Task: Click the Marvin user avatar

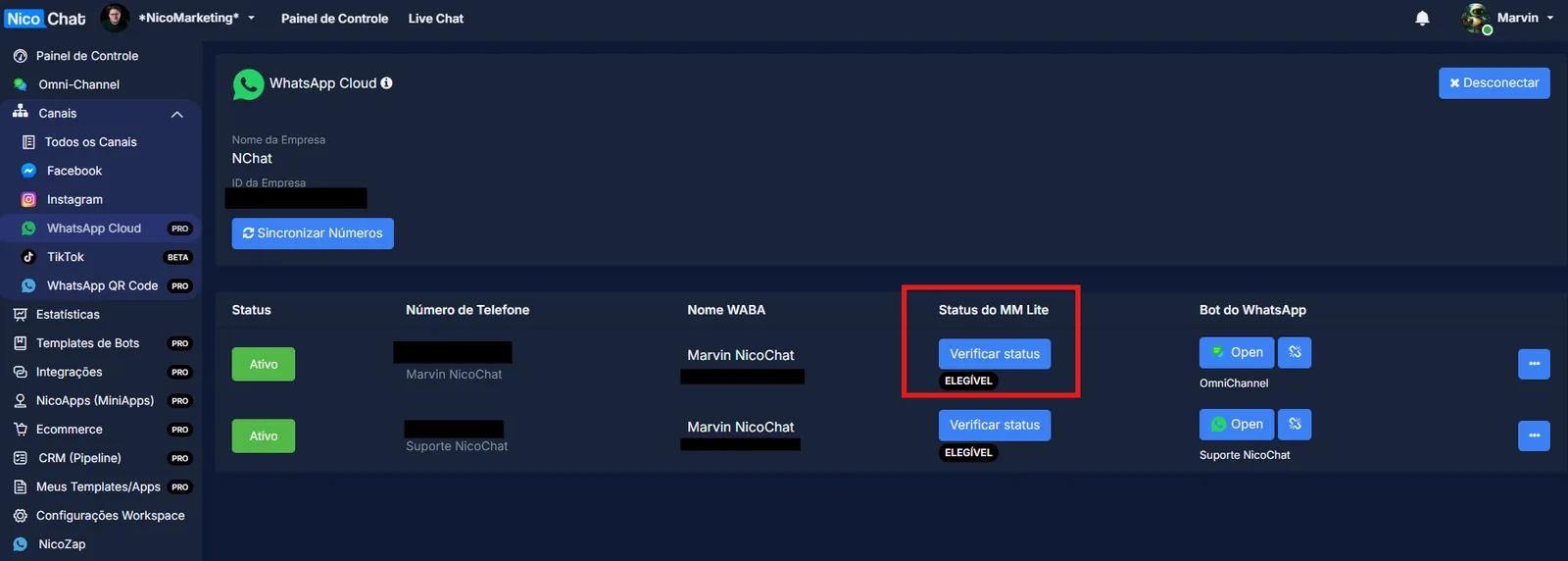Action: point(1476,18)
